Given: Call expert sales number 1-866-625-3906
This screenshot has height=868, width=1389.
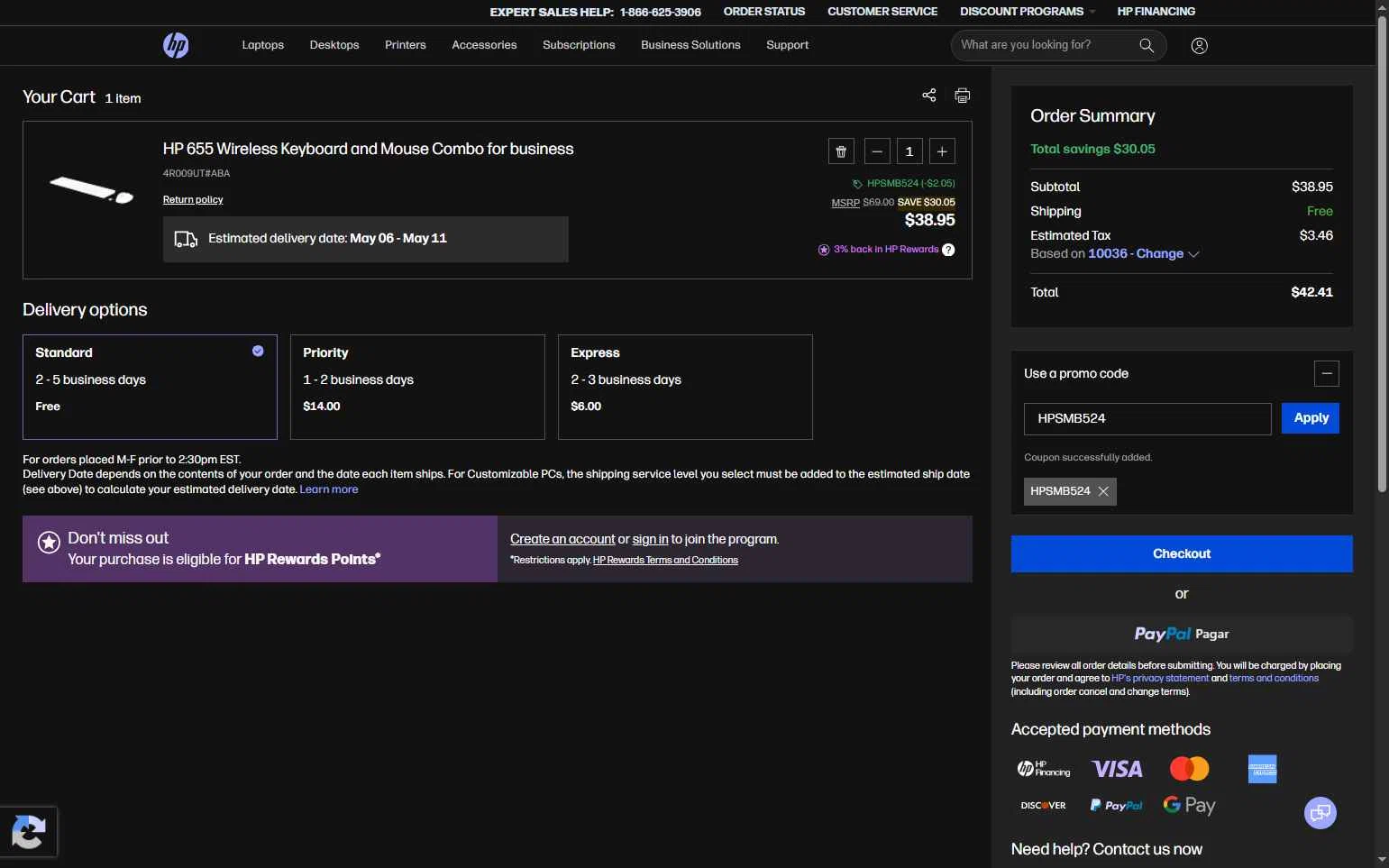Looking at the screenshot, I should [x=661, y=12].
